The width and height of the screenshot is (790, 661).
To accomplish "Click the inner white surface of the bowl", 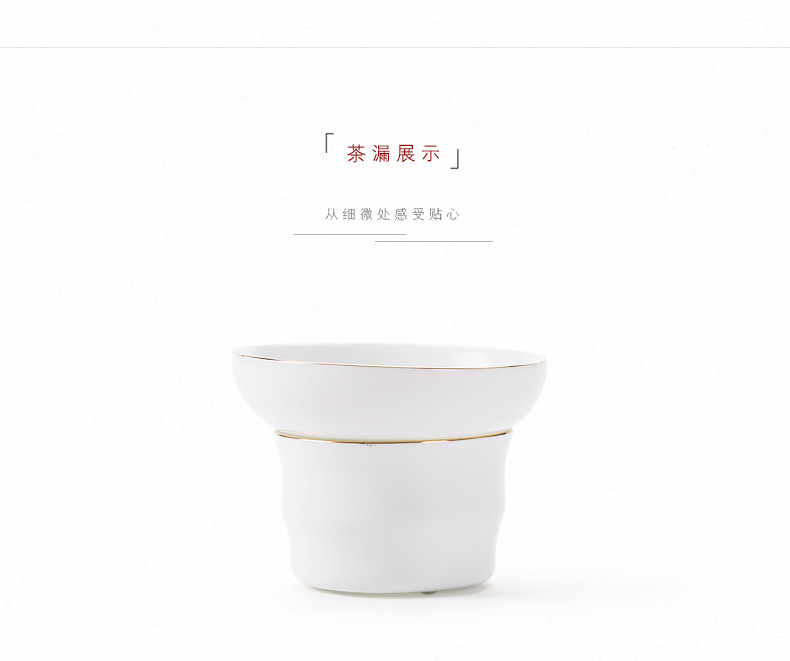I will (x=388, y=354).
